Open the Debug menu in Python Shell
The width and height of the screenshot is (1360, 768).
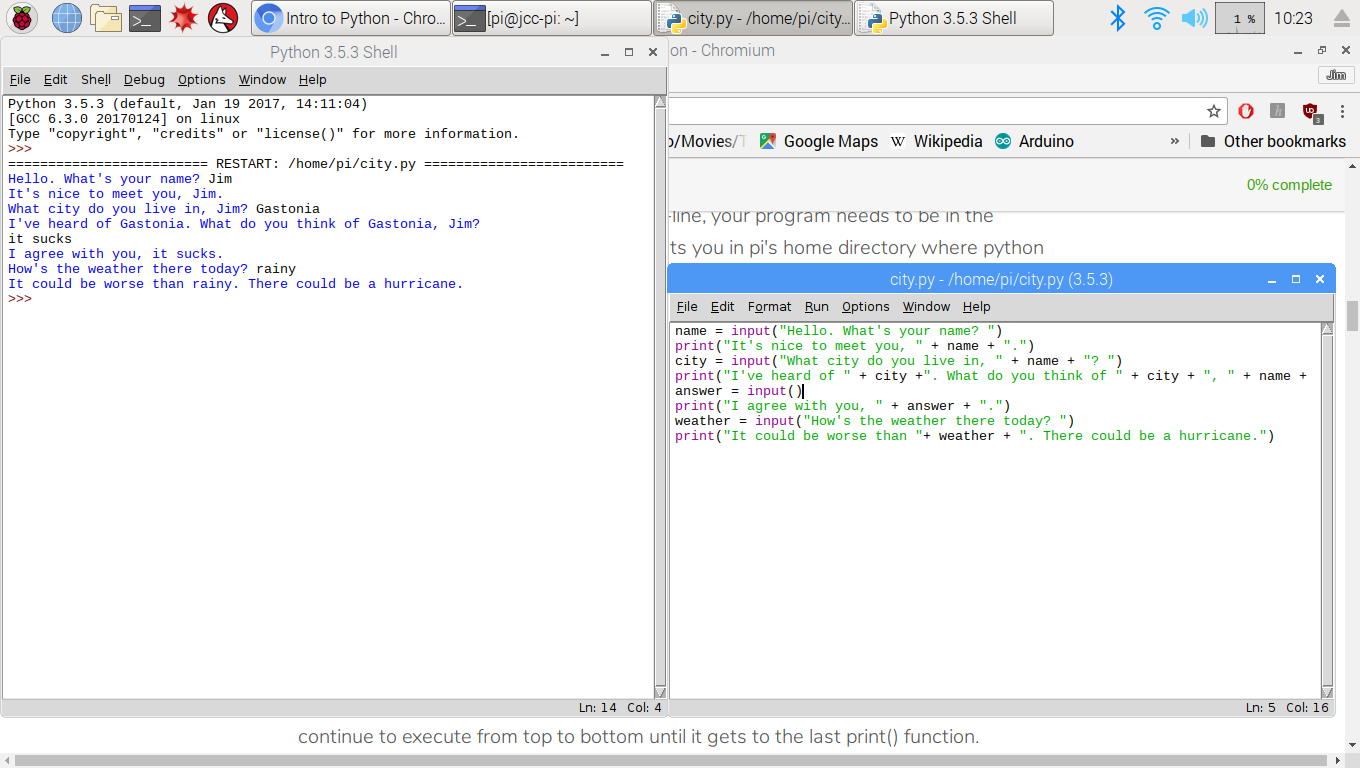143,79
